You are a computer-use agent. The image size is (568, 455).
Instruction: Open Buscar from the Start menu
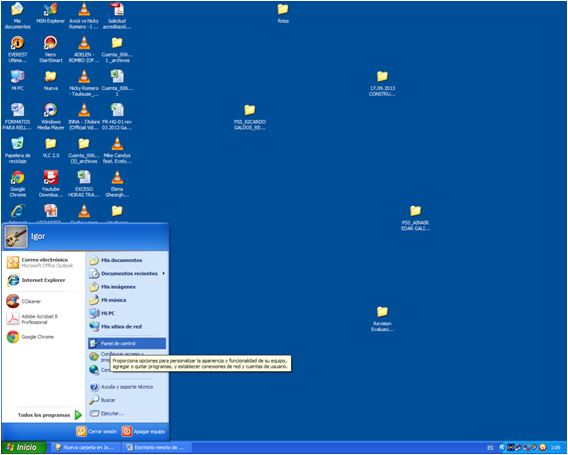[127, 400]
